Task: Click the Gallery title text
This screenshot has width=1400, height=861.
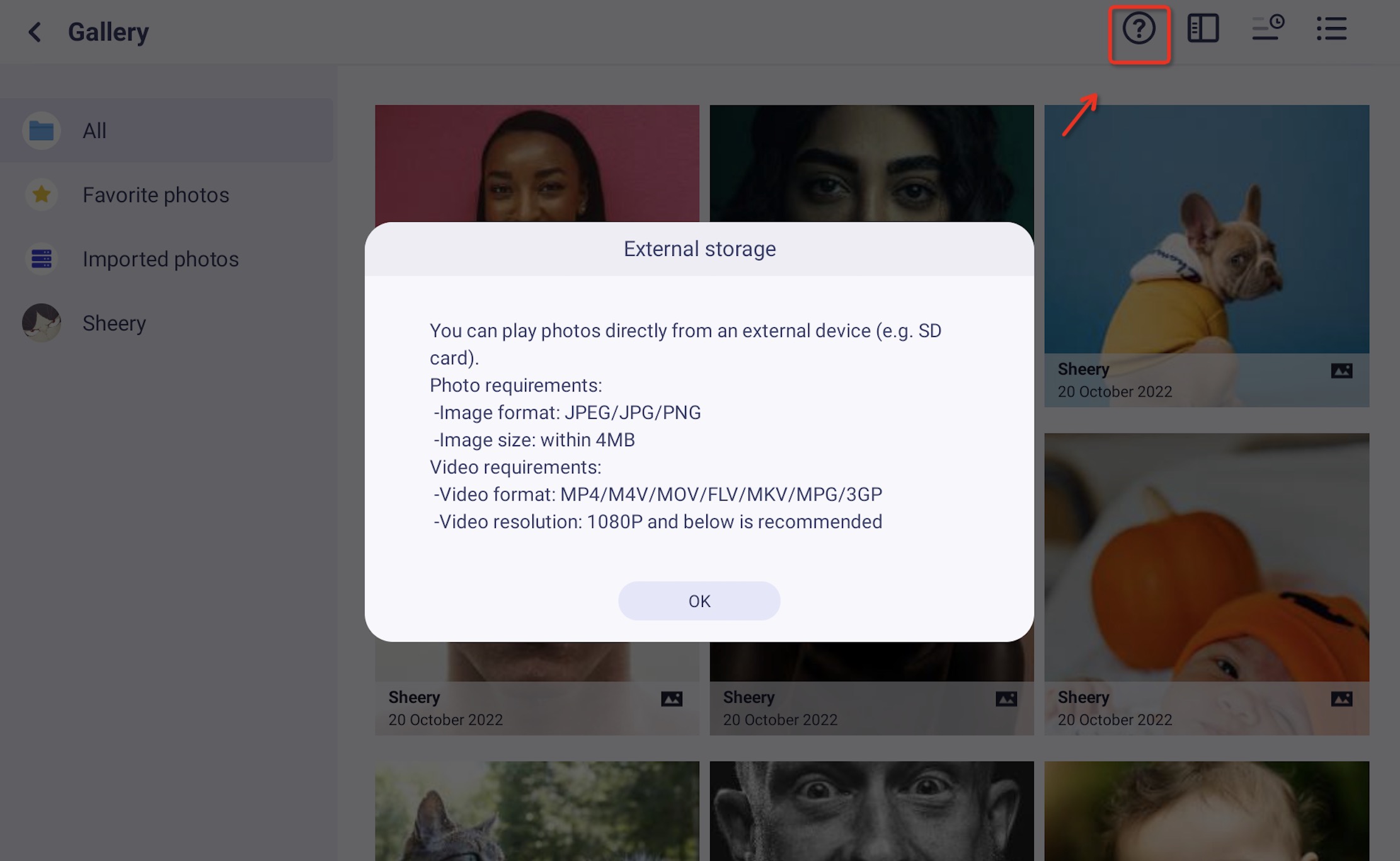Action: (x=108, y=32)
